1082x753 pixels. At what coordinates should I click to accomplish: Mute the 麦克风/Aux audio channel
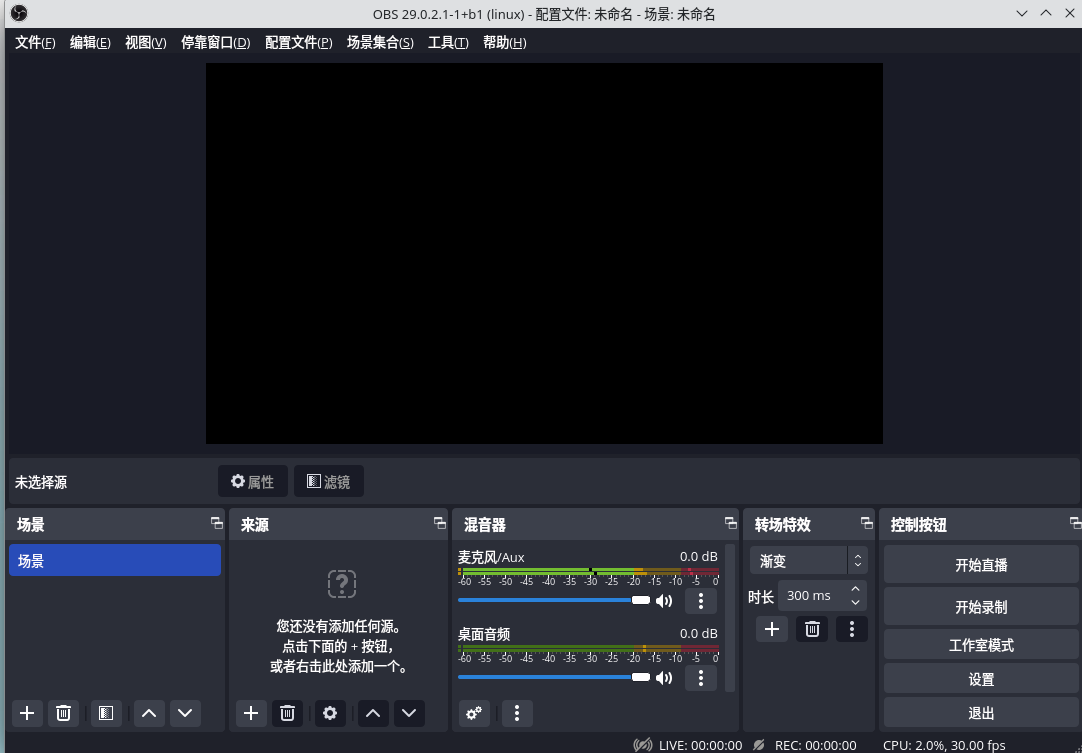(x=664, y=600)
